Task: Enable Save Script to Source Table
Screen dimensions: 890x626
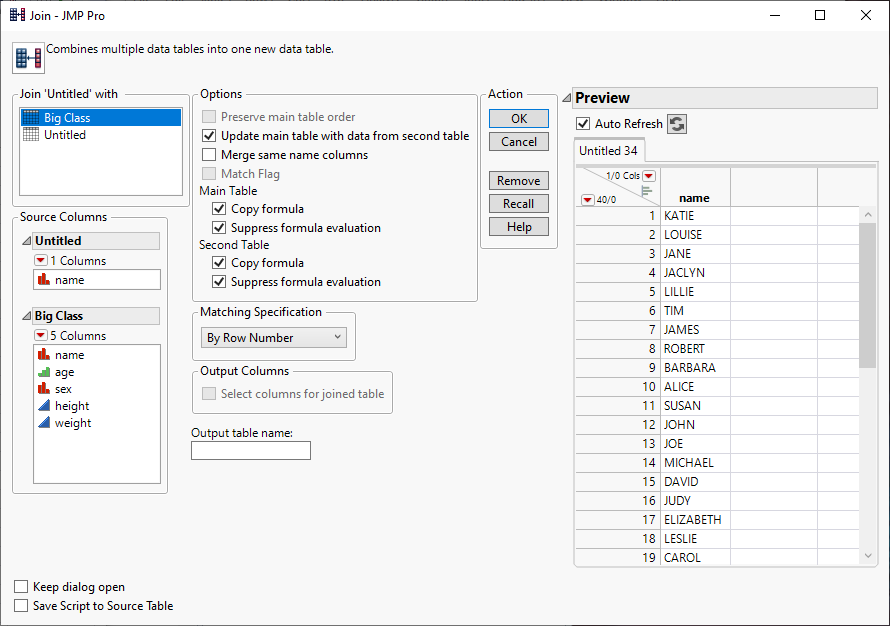Action: pos(21,606)
